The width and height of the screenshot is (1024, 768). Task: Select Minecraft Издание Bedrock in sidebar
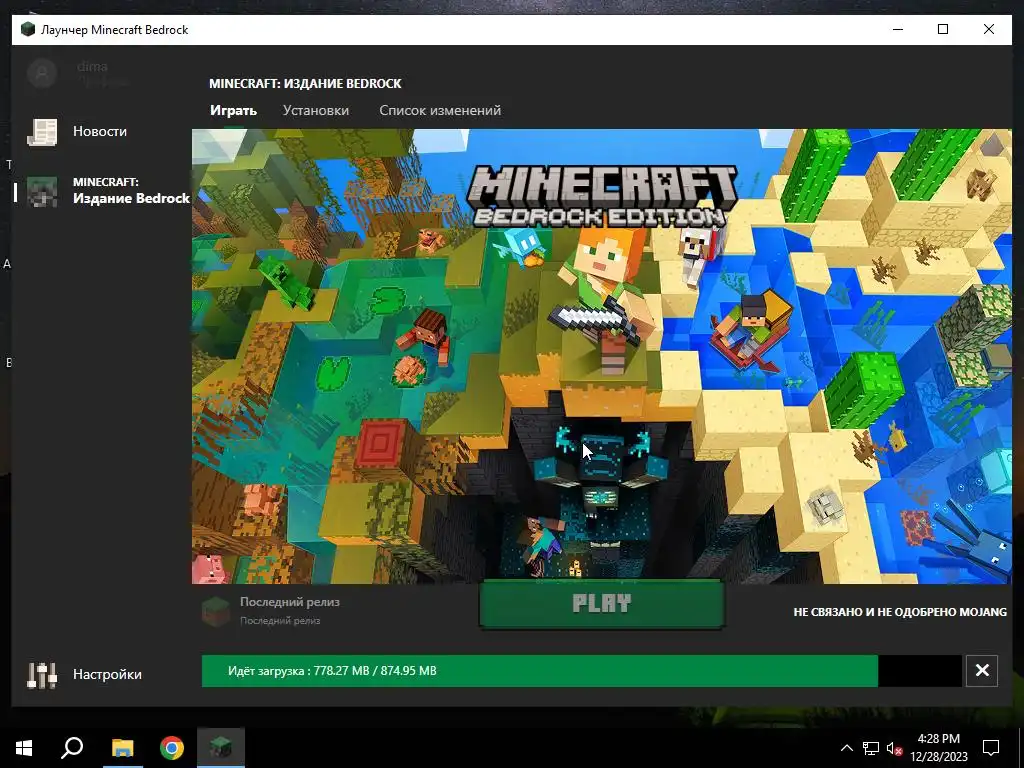tap(108, 191)
